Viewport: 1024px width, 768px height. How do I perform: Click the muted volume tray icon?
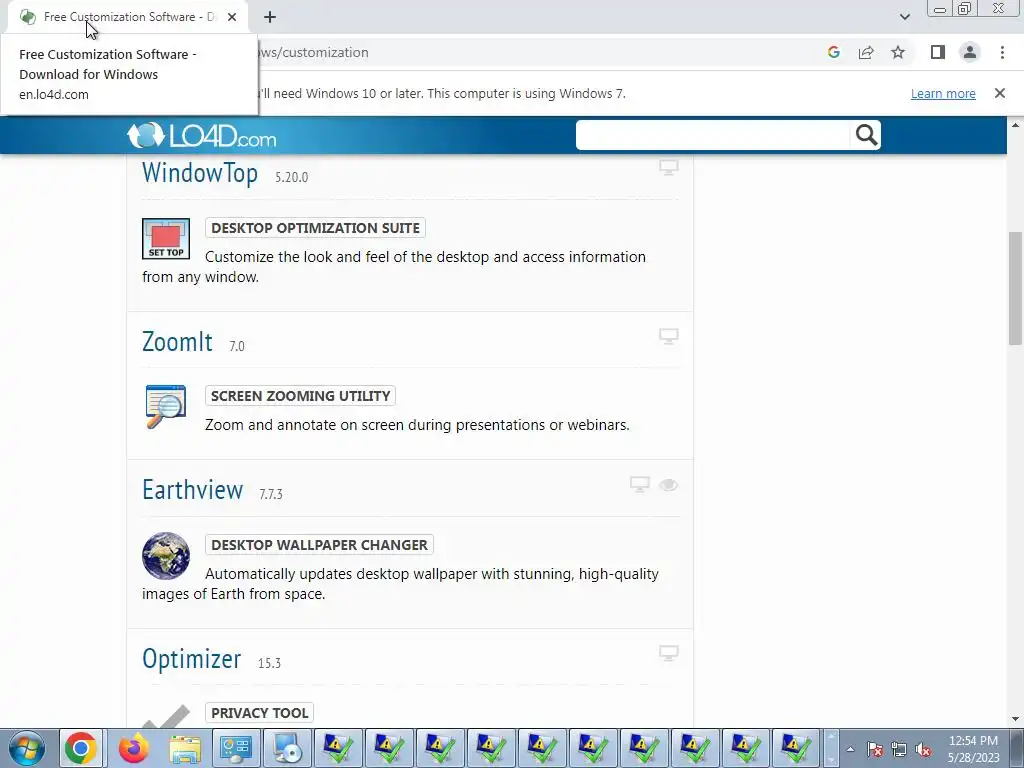[x=923, y=749]
